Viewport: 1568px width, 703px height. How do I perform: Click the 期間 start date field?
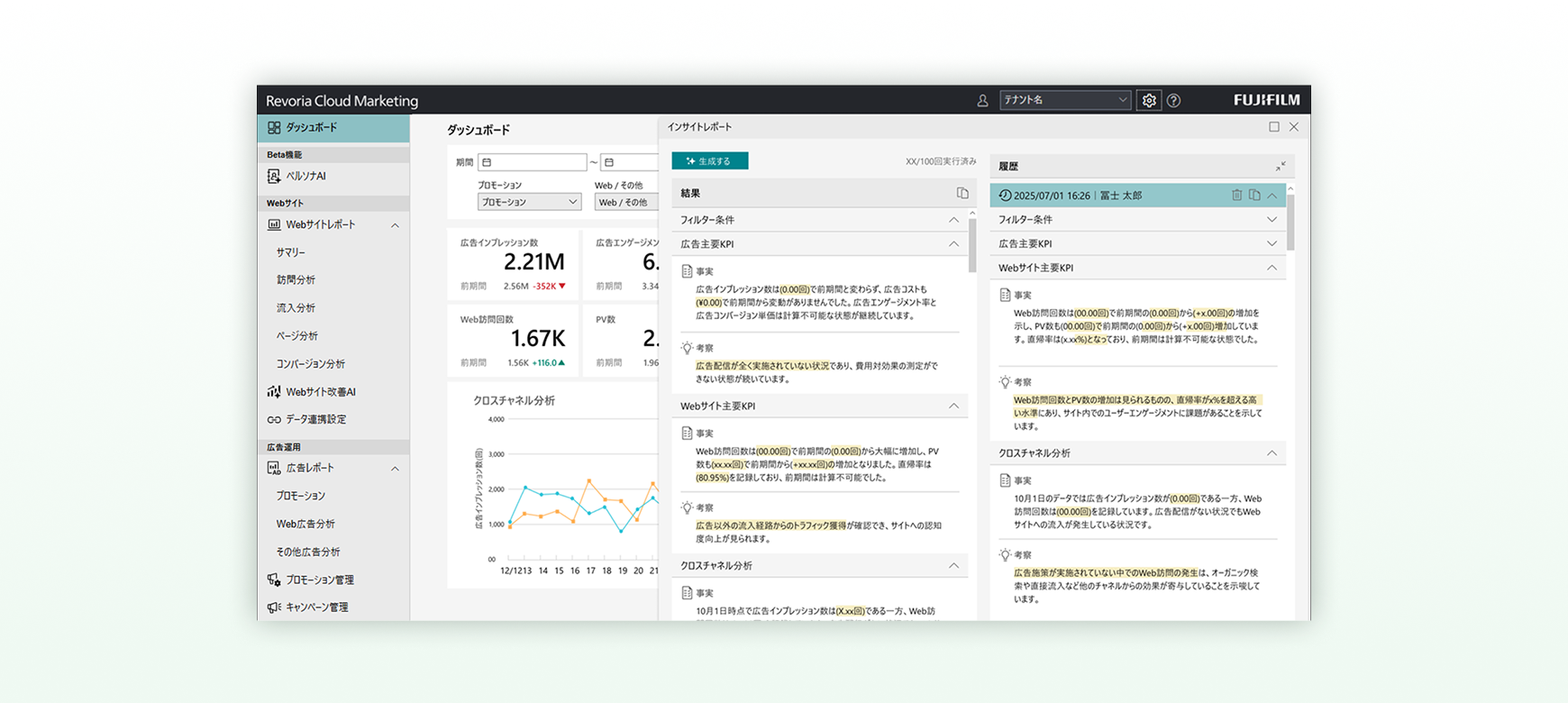pyautogui.click(x=532, y=162)
